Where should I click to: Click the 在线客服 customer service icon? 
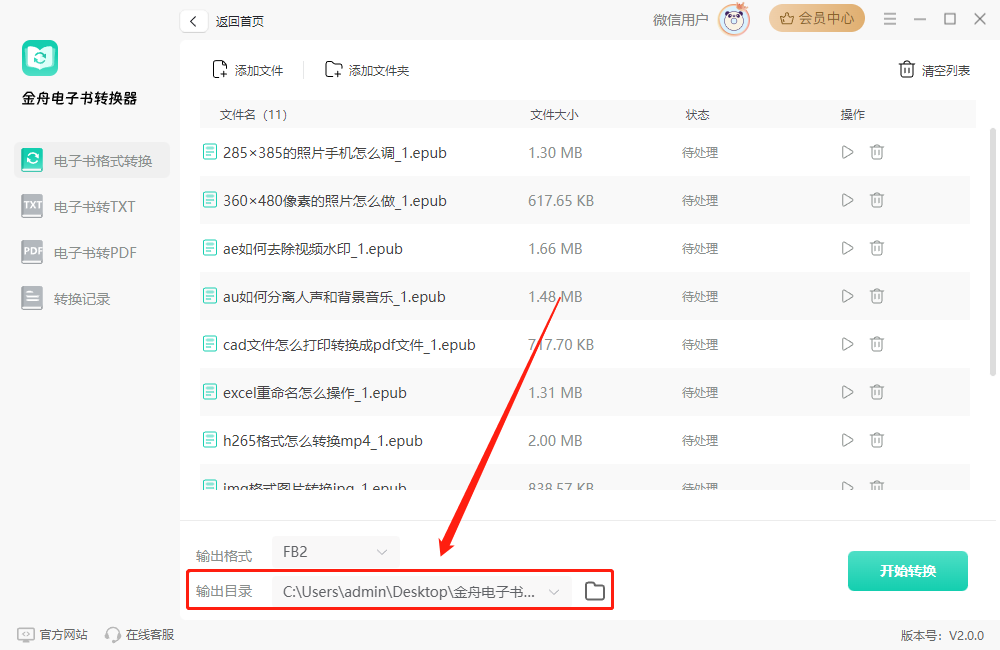point(113,634)
